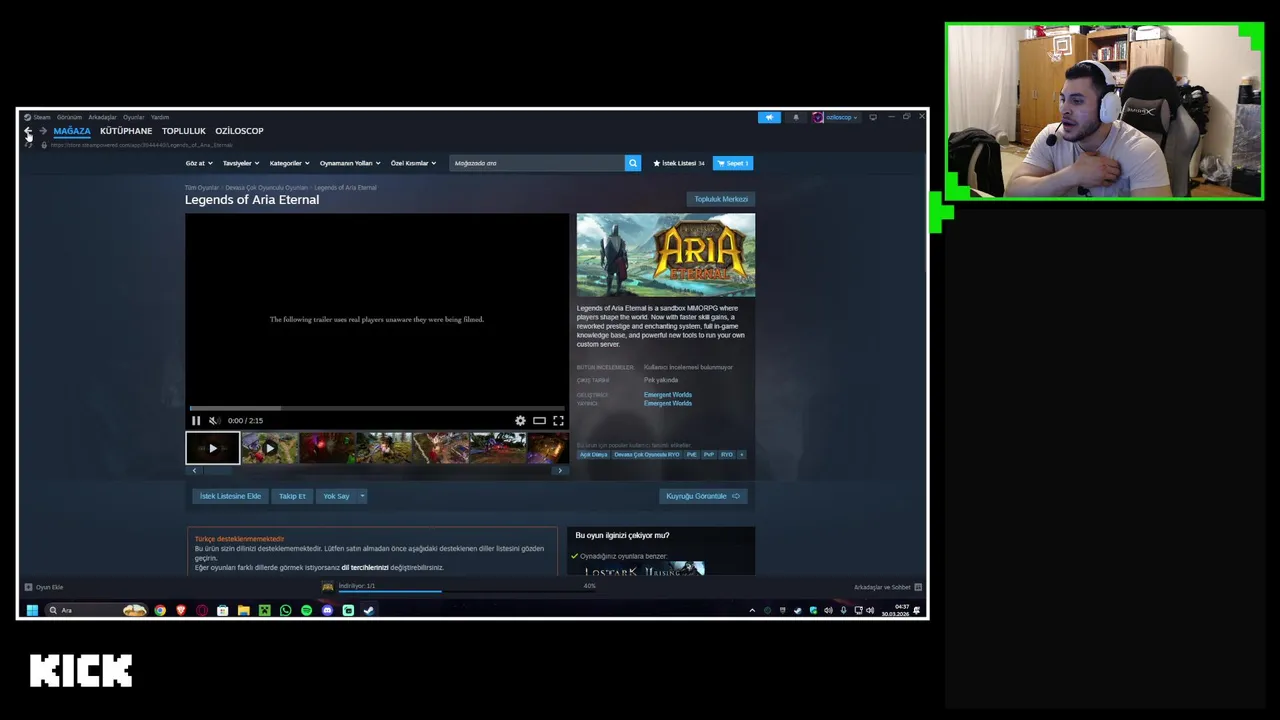
Task: Click the Windows taskbar Ara search box
Action: [x=95, y=610]
